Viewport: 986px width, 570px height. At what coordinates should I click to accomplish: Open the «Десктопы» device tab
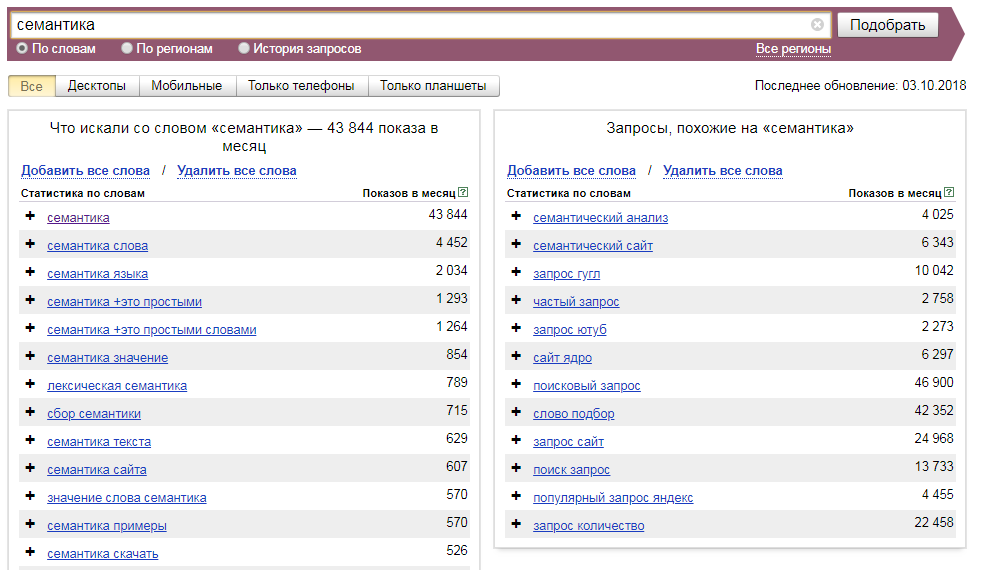tap(97, 86)
